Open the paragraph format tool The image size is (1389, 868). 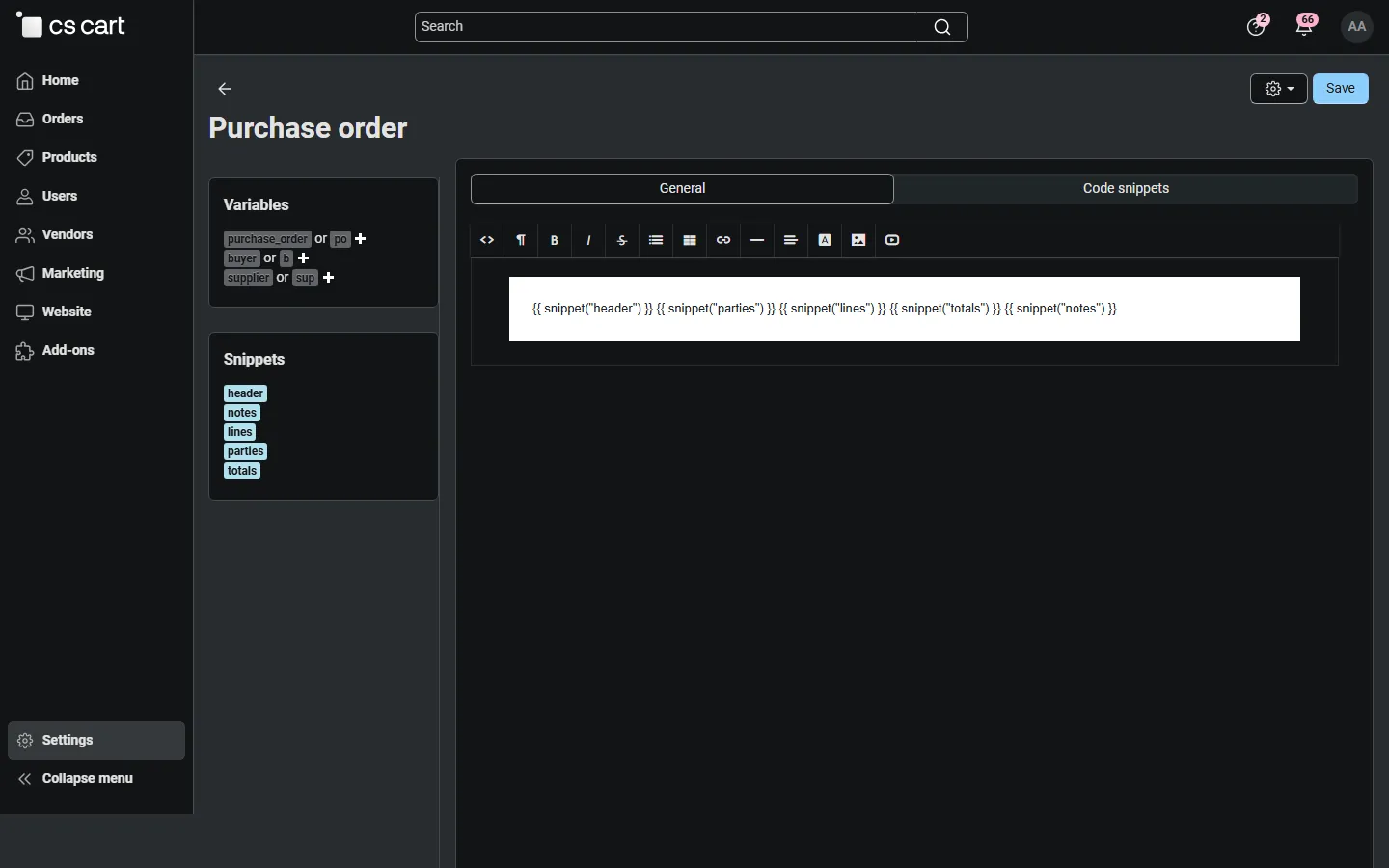click(x=522, y=240)
